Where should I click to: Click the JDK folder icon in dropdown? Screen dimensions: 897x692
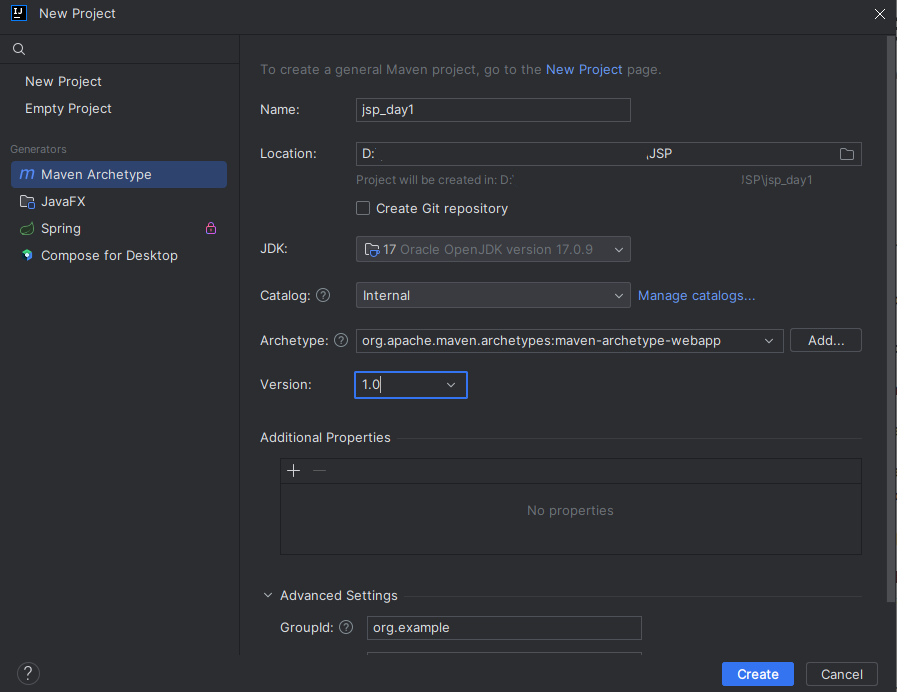tap(372, 249)
